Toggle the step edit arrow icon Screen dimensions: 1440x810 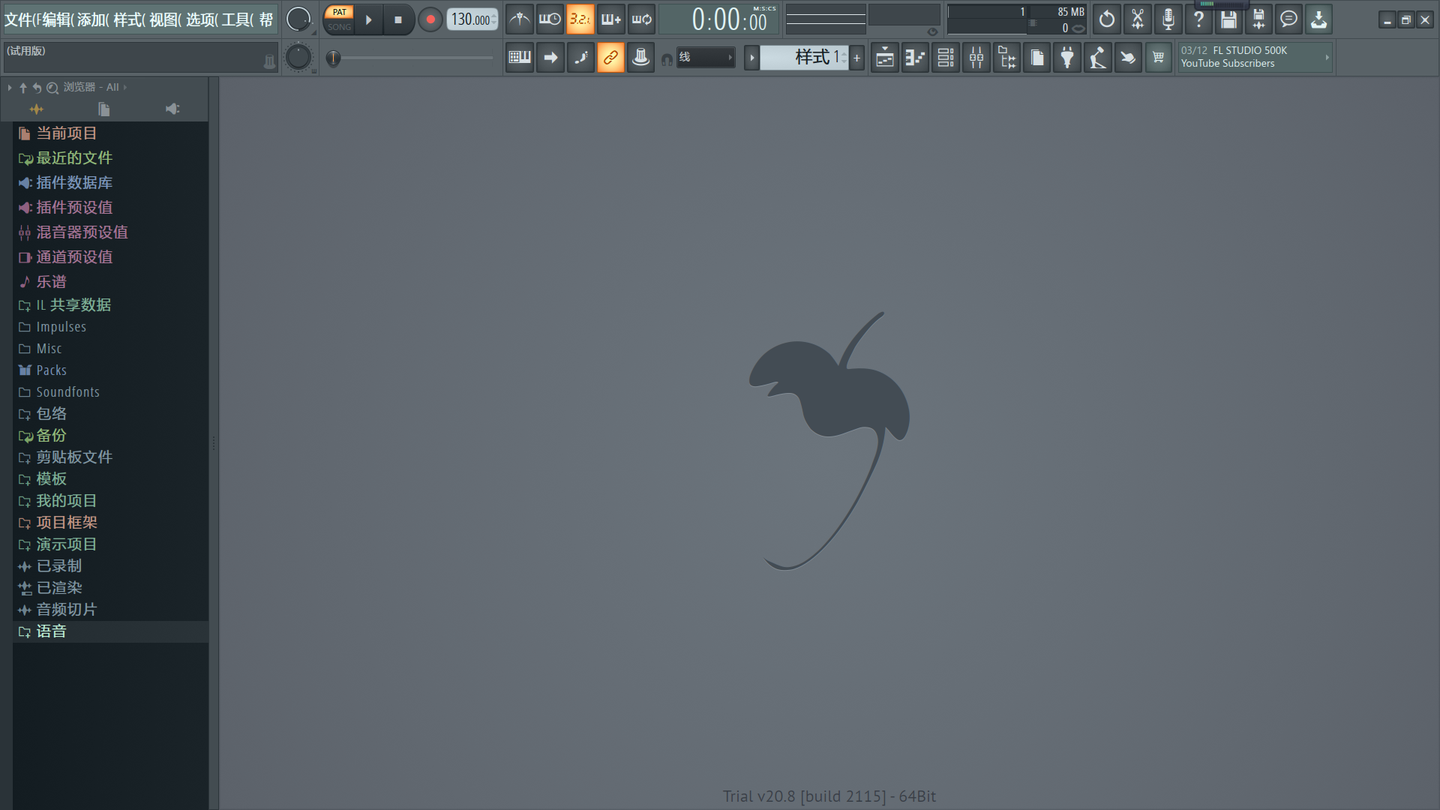click(550, 57)
